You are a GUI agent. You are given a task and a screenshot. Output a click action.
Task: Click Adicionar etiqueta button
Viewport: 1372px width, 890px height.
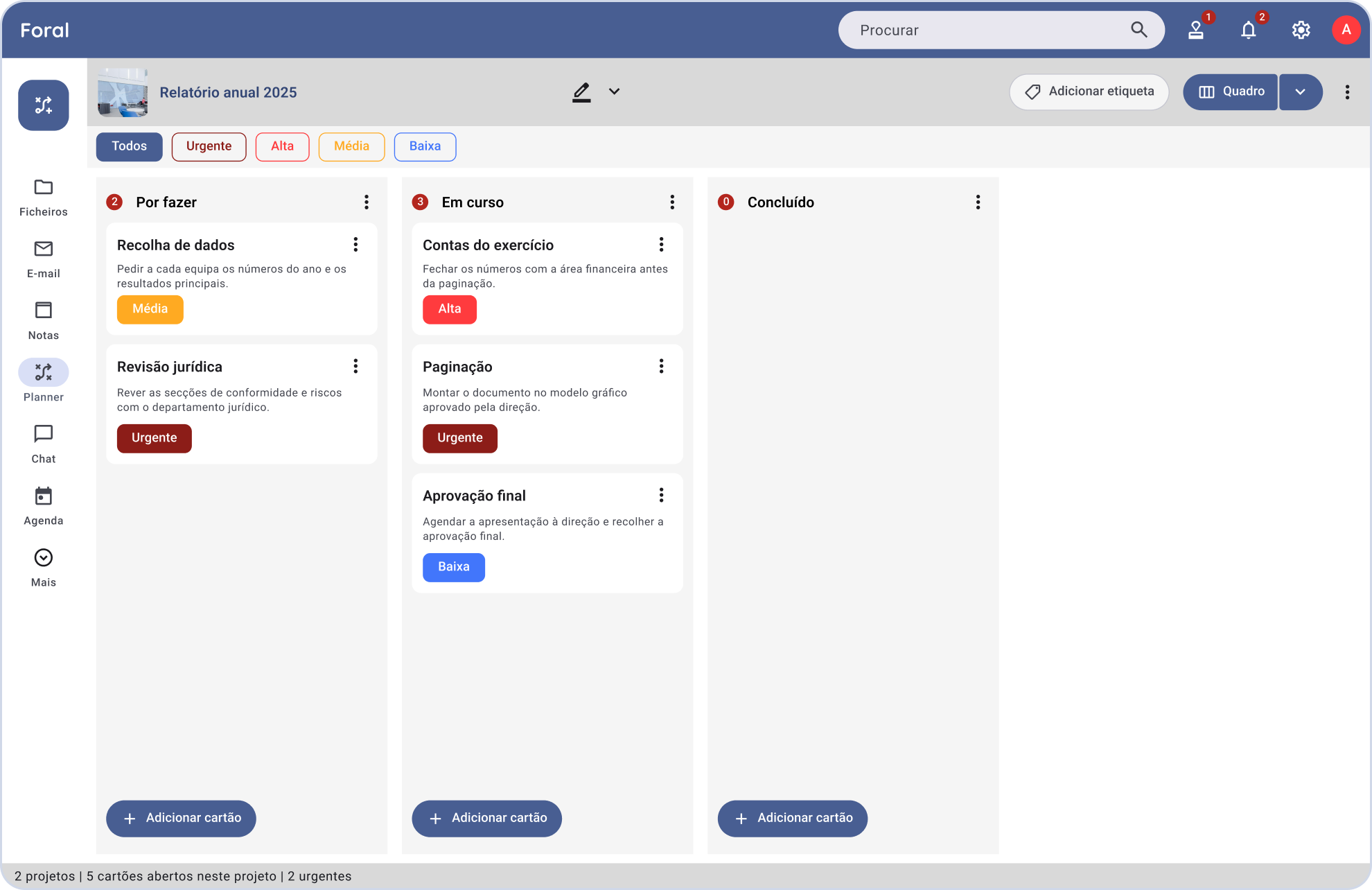tap(1089, 92)
